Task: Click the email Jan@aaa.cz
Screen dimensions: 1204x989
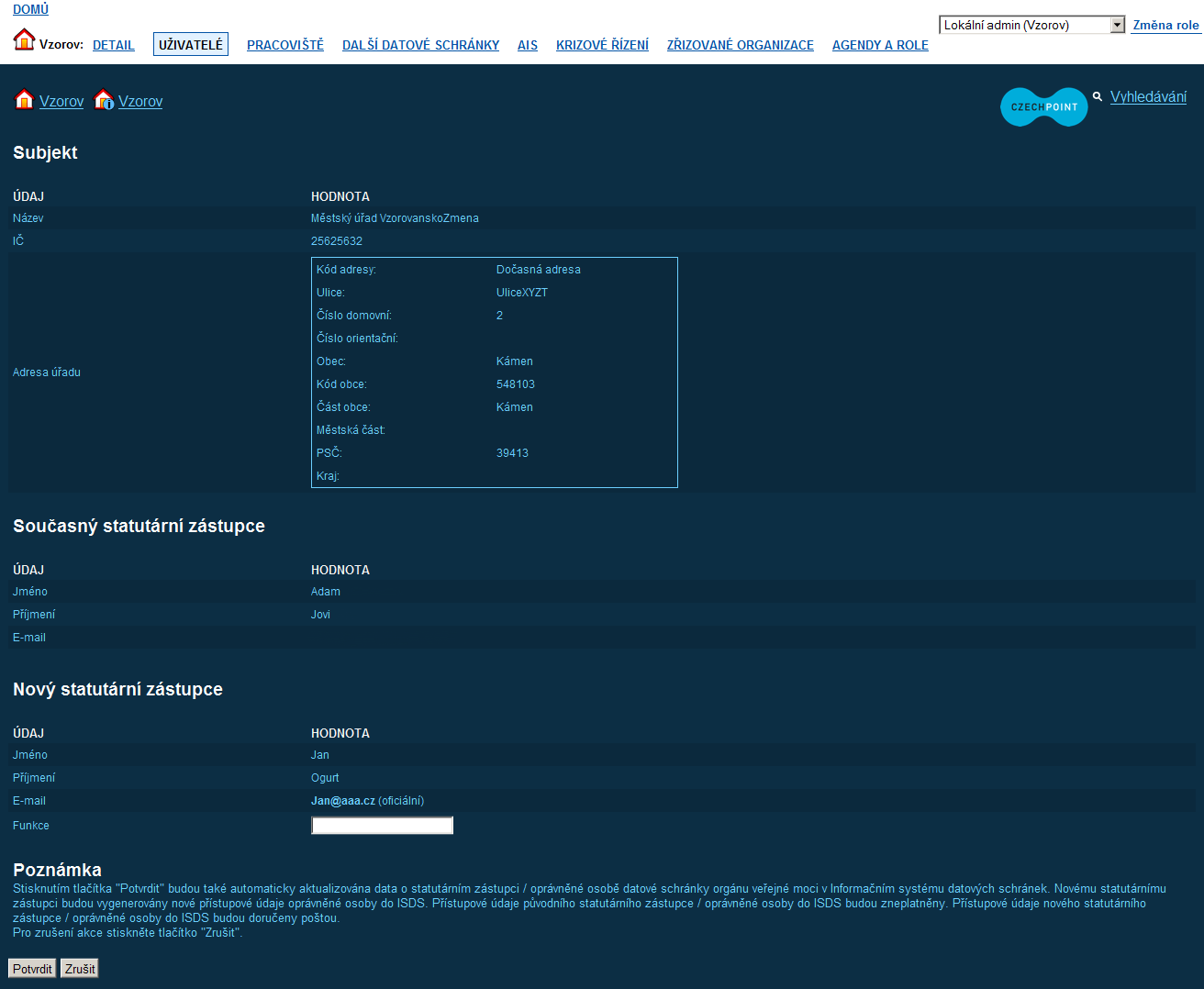Action: pos(343,801)
